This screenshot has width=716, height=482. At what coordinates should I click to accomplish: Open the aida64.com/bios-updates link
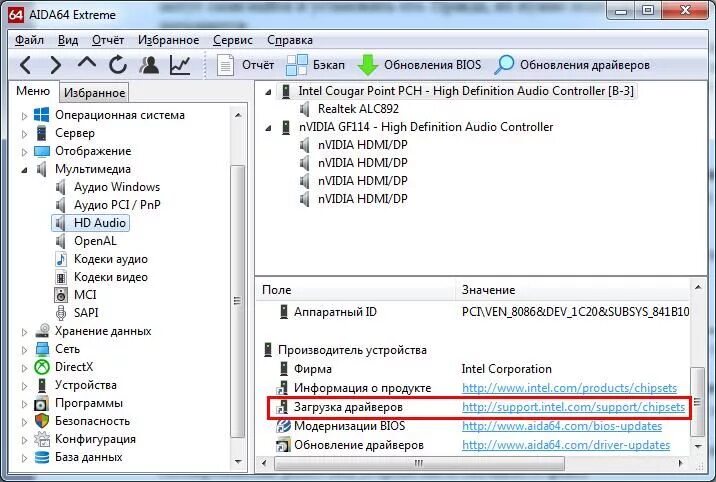[x=562, y=426]
